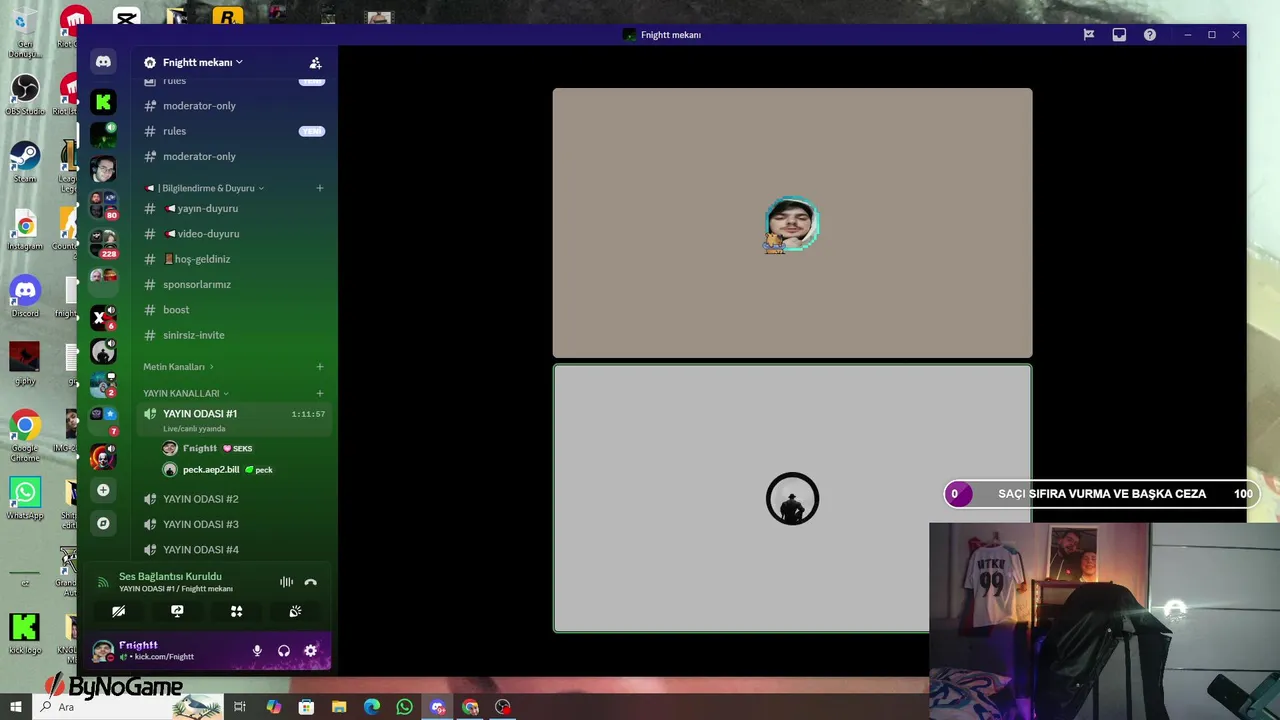Viewport: 1280px width, 720px height.
Task: Open Instagram desktop shortcut
Action: pyautogui.click(x=25, y=230)
